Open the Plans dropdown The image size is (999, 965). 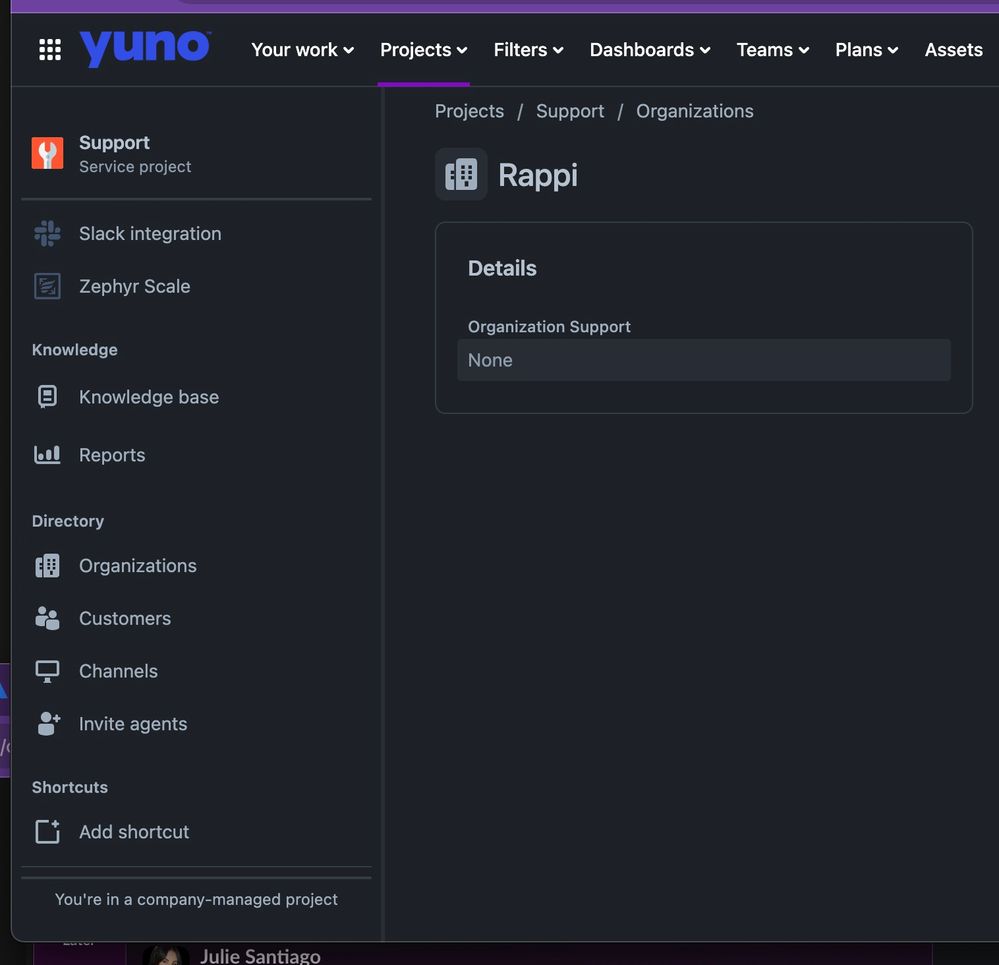pos(866,50)
